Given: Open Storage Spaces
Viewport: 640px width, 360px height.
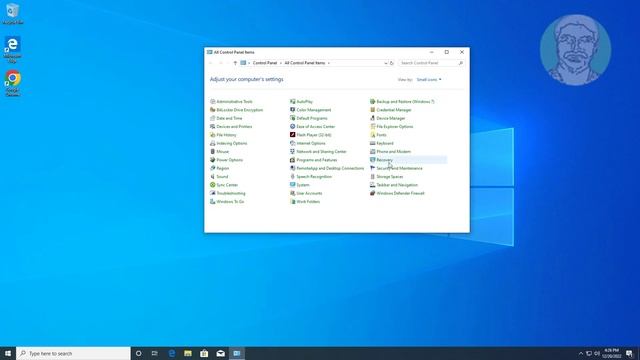Looking at the screenshot, I should point(387,177).
